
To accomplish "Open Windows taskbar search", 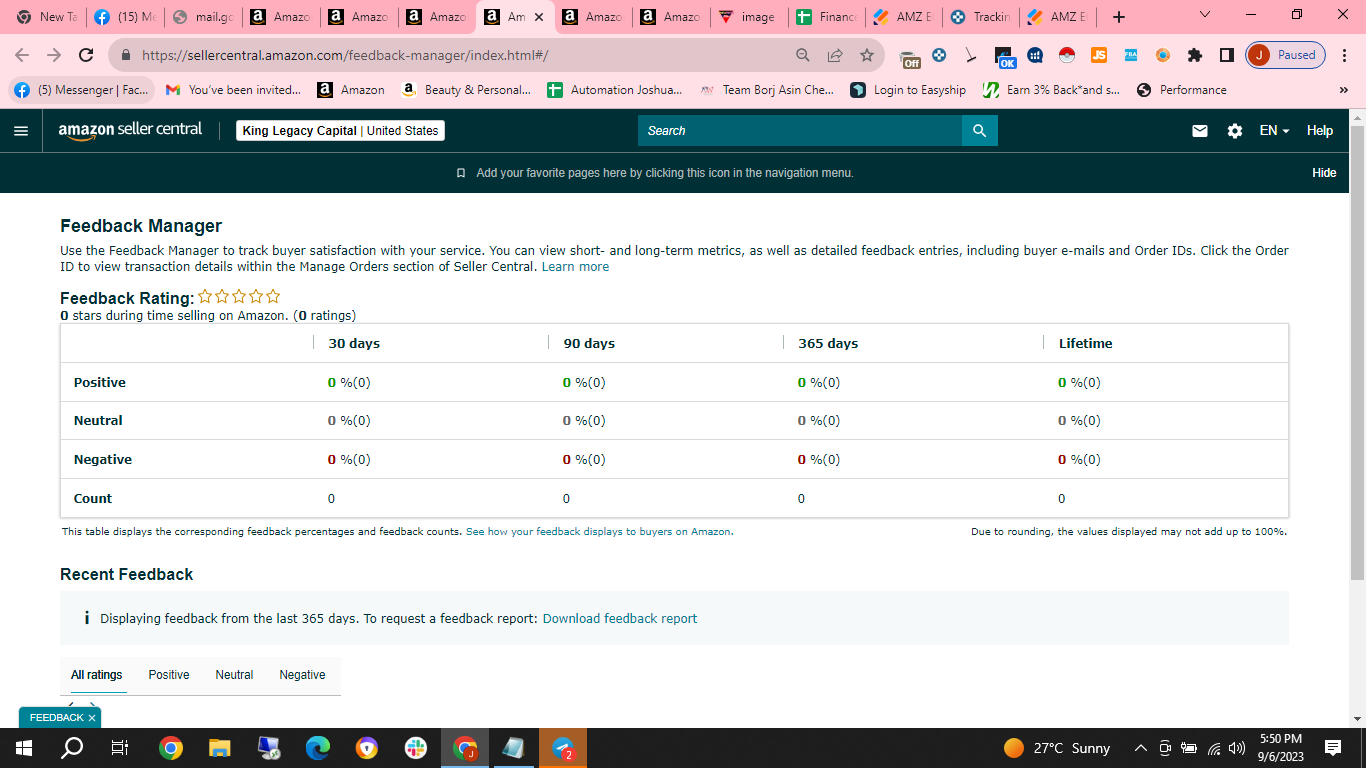I will (72, 748).
